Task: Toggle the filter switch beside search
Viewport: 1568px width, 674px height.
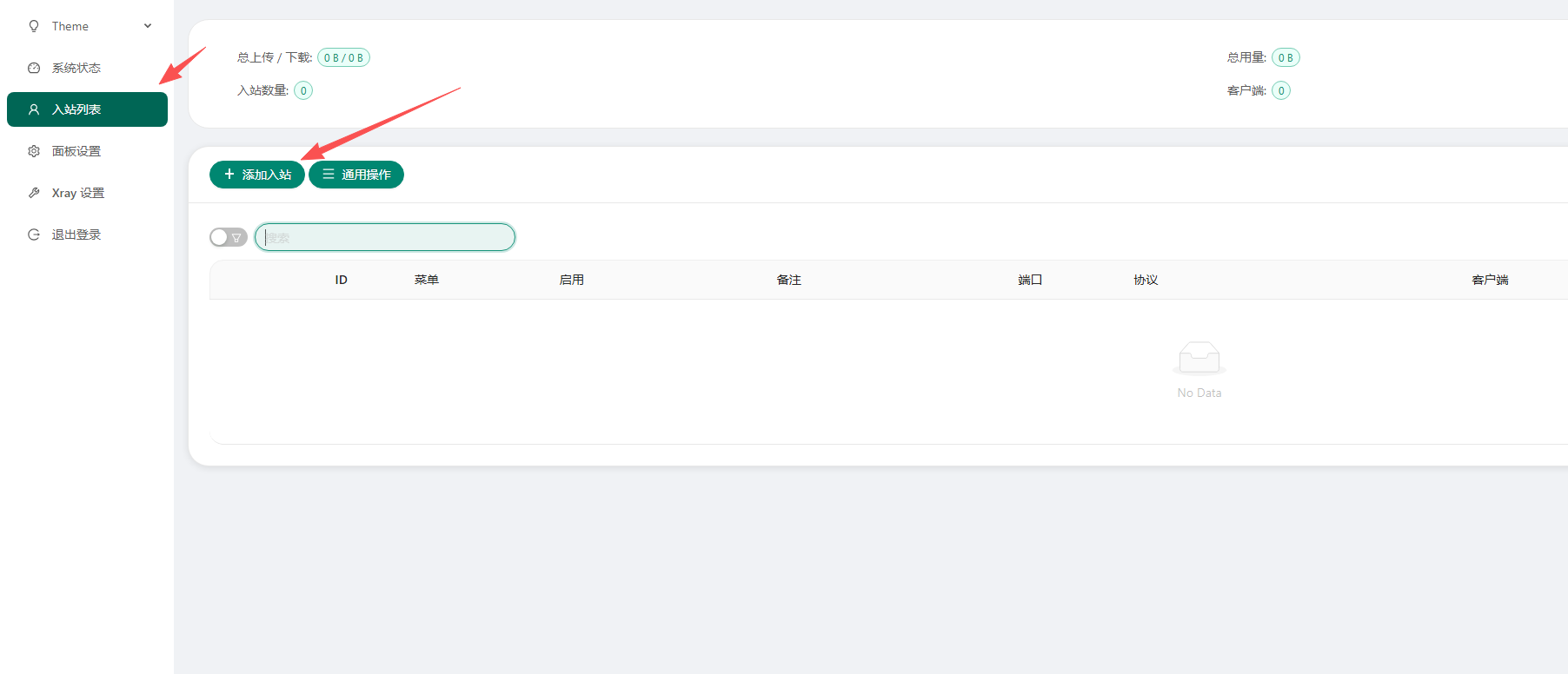Action: tap(228, 237)
